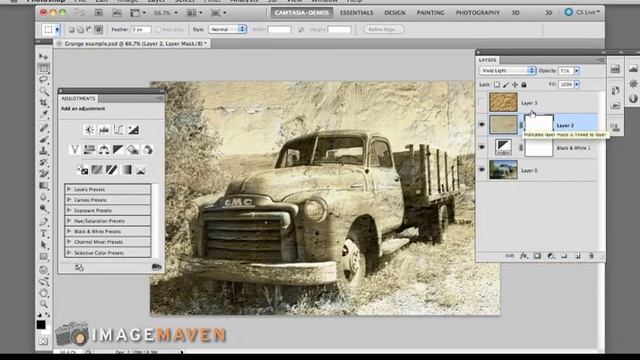Add a Vibrance adjustment
Viewport: 640px width, 360px height.
point(74,150)
